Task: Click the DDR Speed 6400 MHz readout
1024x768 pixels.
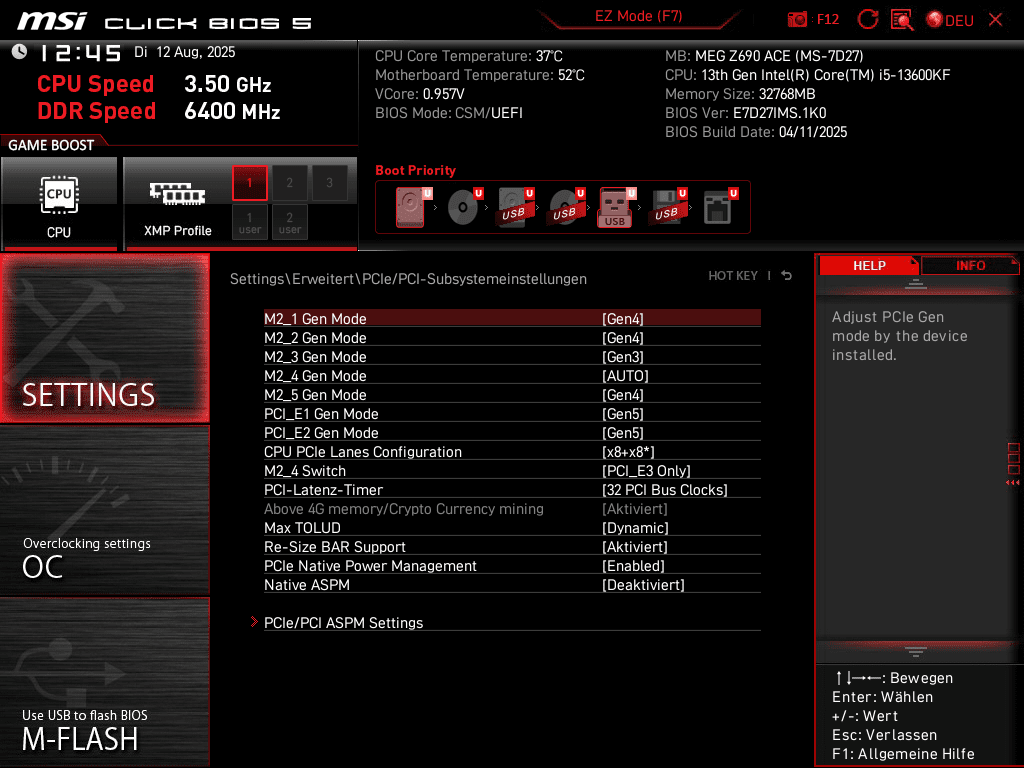Action: tap(159, 111)
